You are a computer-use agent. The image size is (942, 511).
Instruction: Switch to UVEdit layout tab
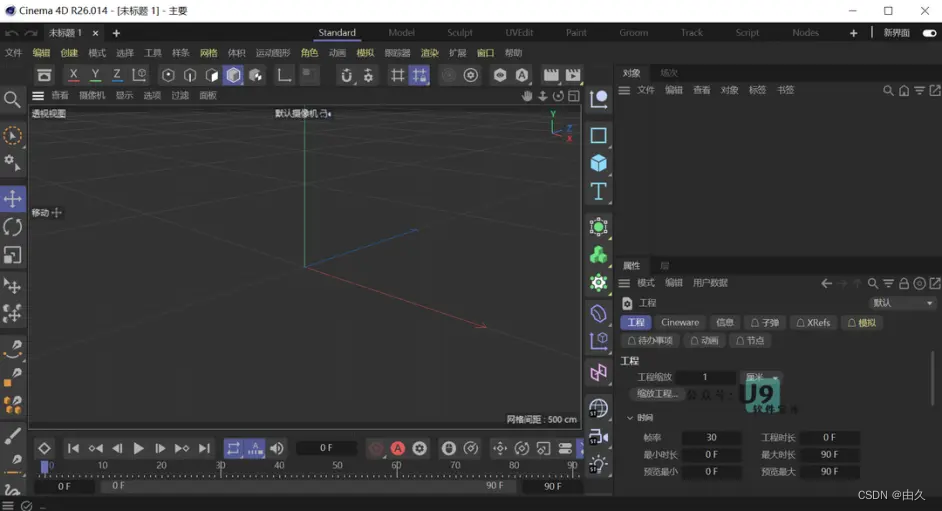point(519,33)
